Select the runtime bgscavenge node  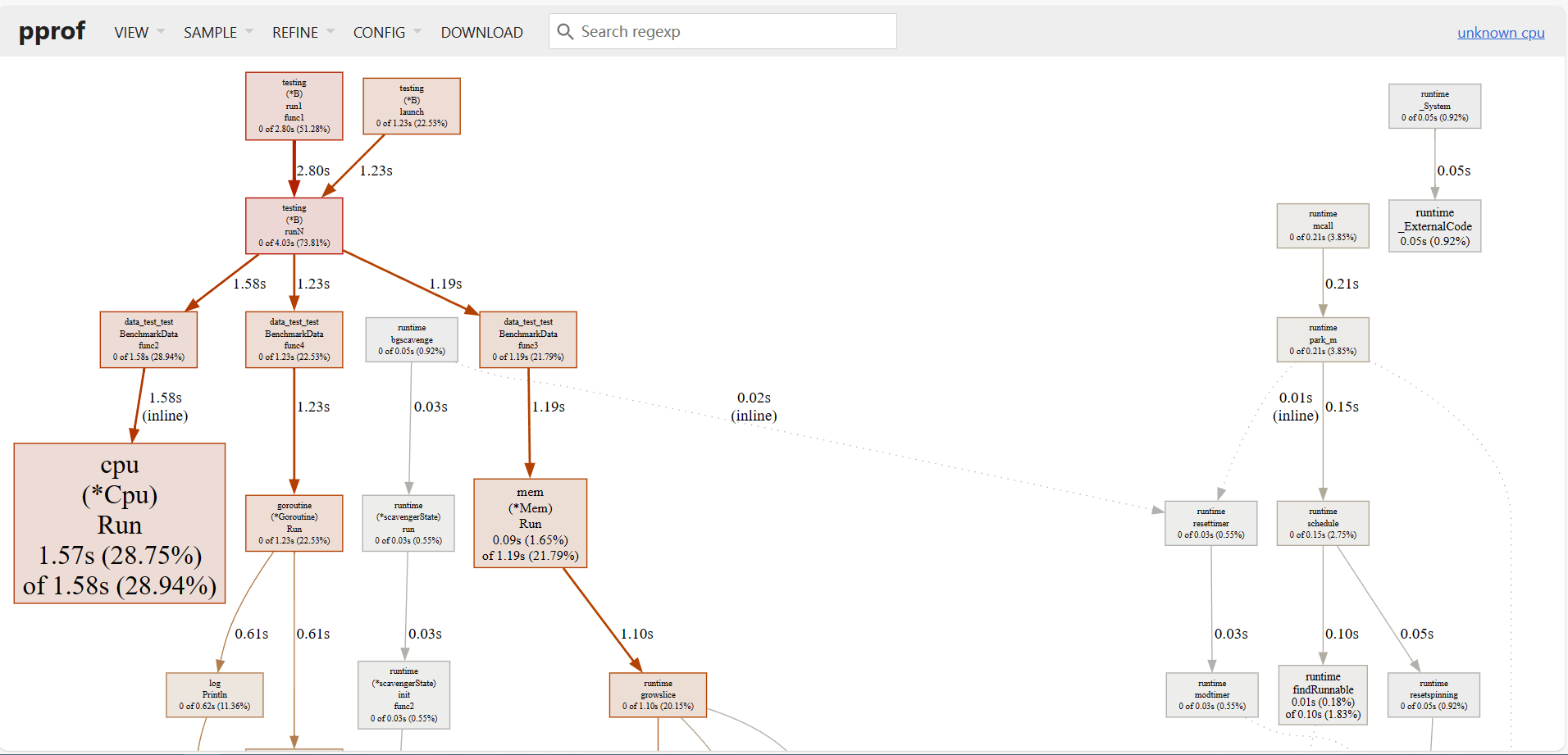pyautogui.click(x=412, y=339)
